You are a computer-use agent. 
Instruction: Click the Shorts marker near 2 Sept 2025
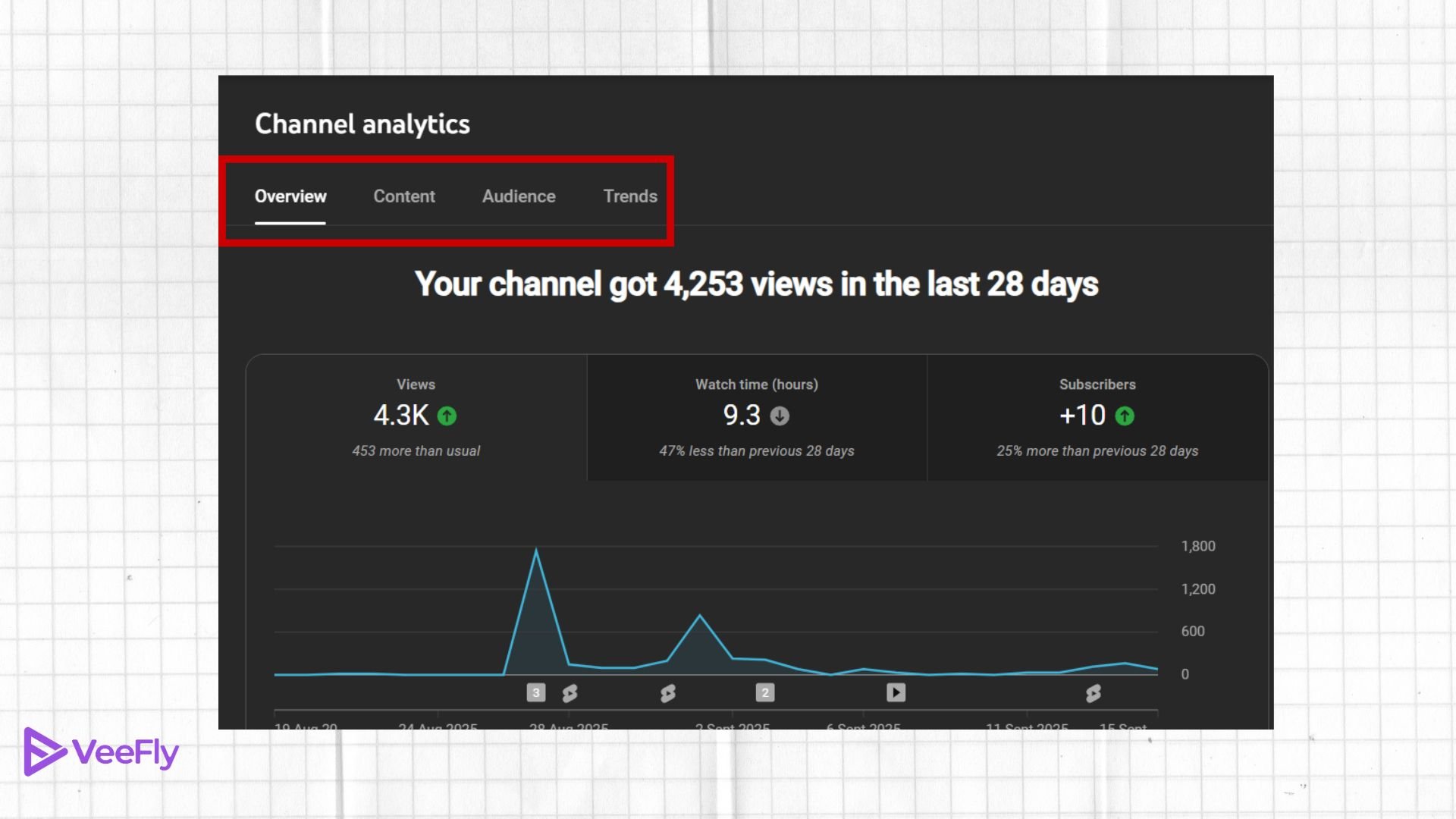[x=667, y=692]
